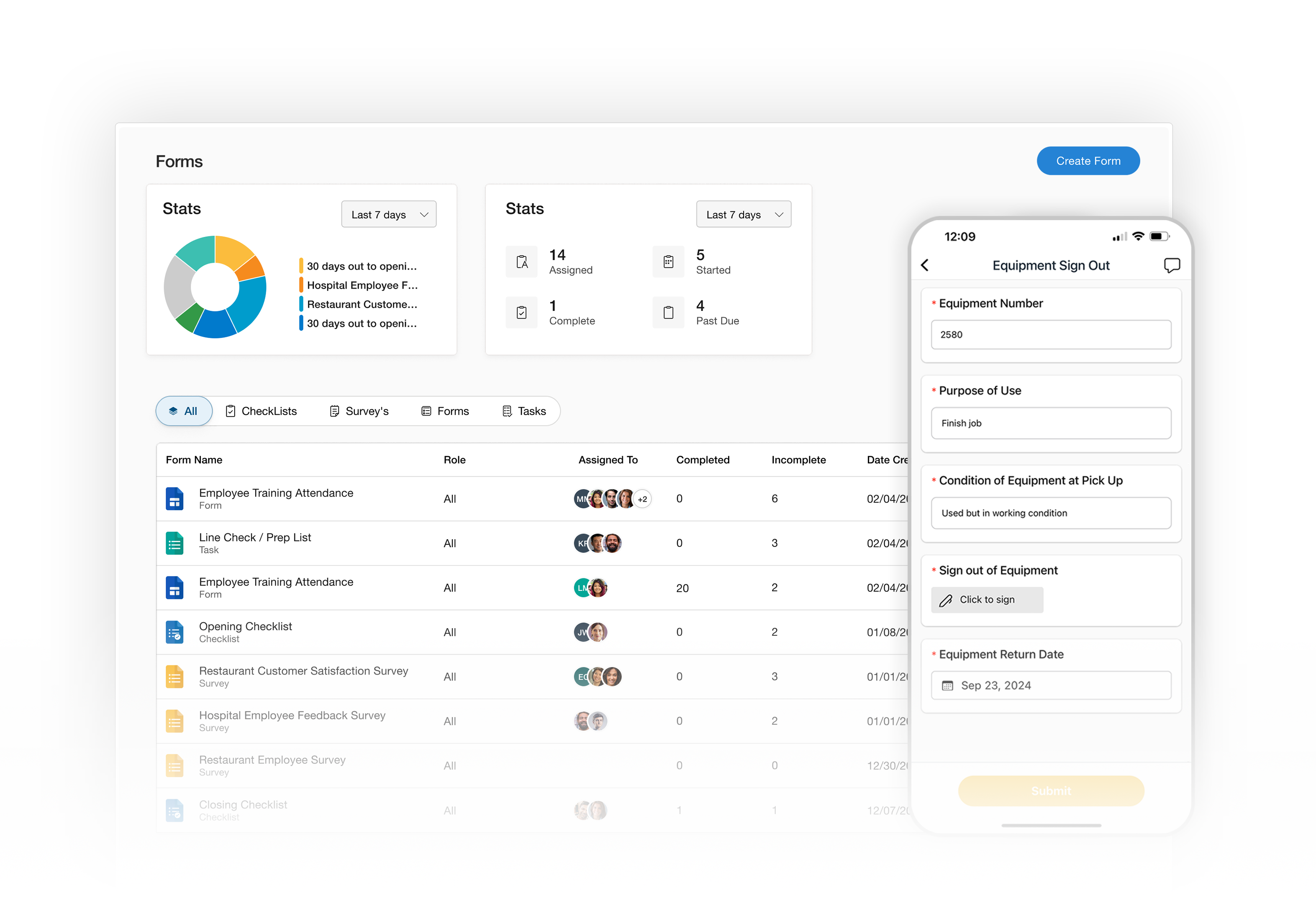Click the Opening Checklist file icon
Viewport: 1316px width, 904px height.
tap(174, 632)
